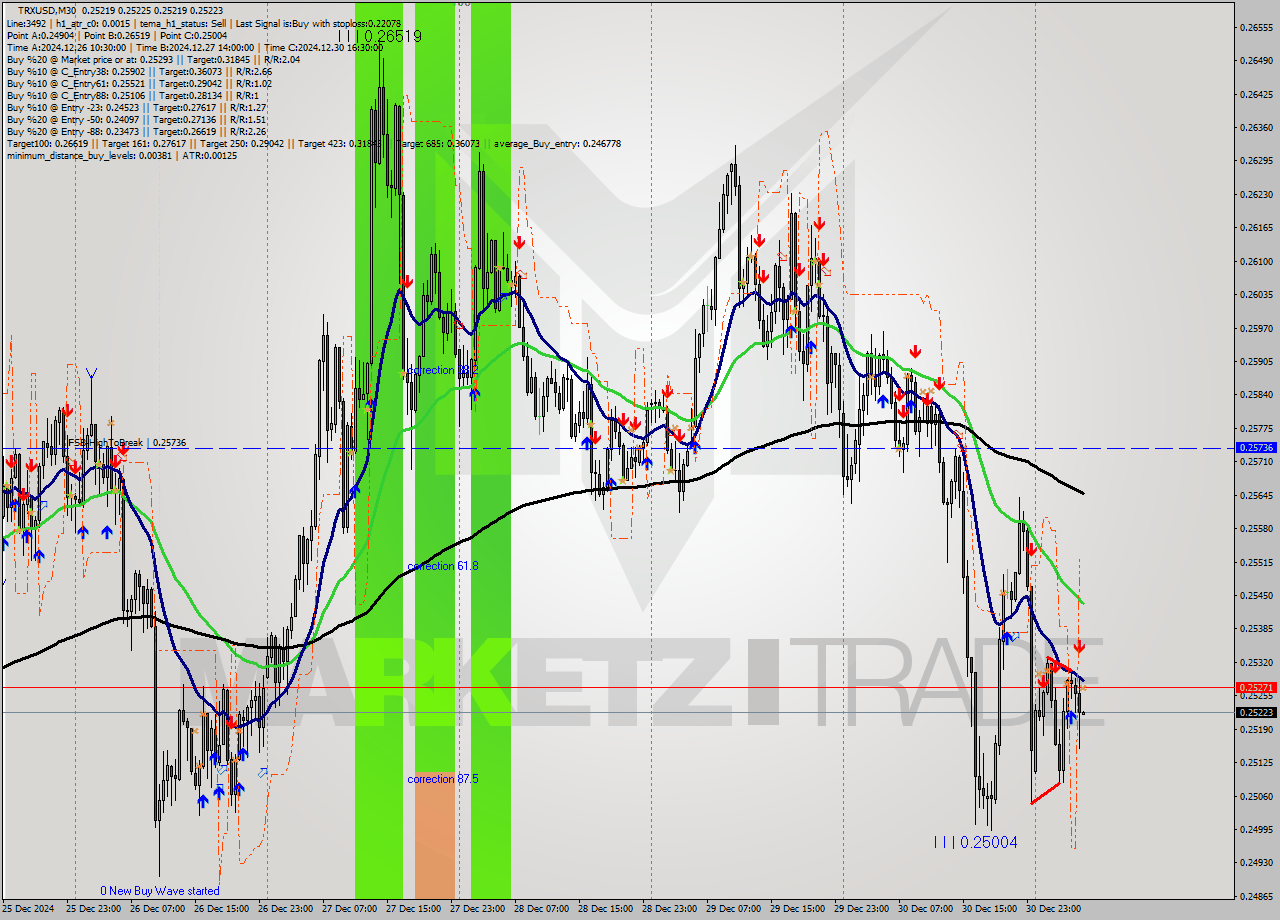Click the 0.24865 price axis label

click(1256, 896)
